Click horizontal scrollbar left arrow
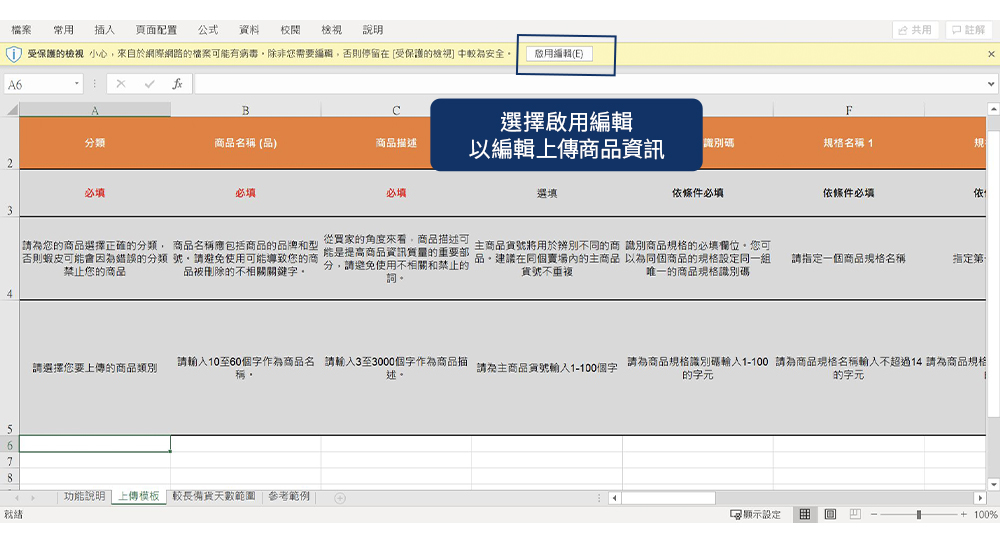The width and height of the screenshot is (1000, 543). 615,498
